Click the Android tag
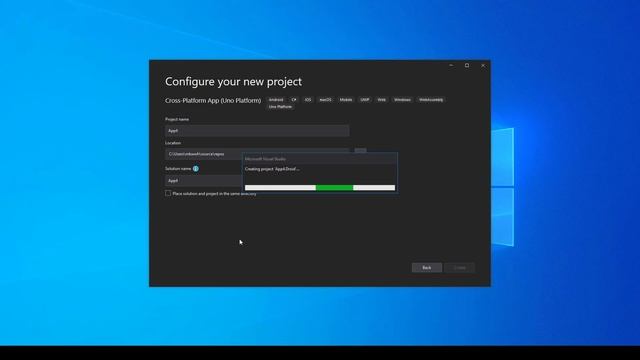The image size is (640, 360). click(276, 100)
